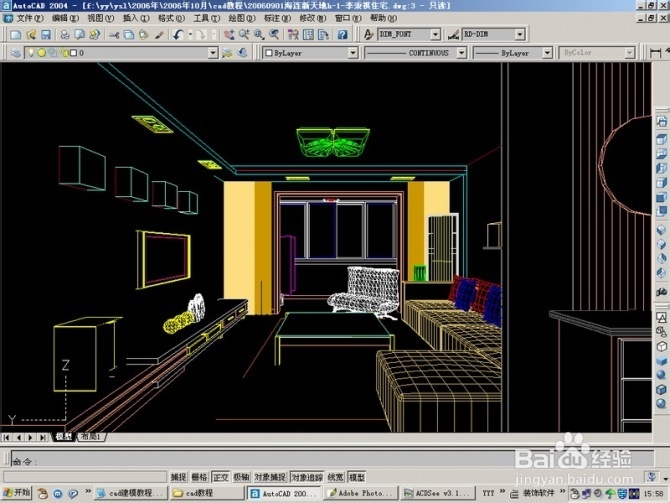This screenshot has width=670, height=503.
Task: Switch to Adobe Photoshop taskbar button
Action: pos(361,493)
